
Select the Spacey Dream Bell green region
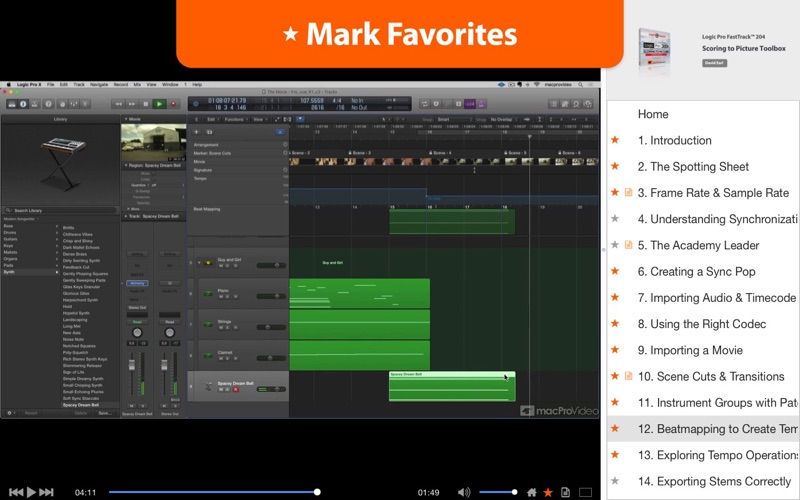coord(452,386)
